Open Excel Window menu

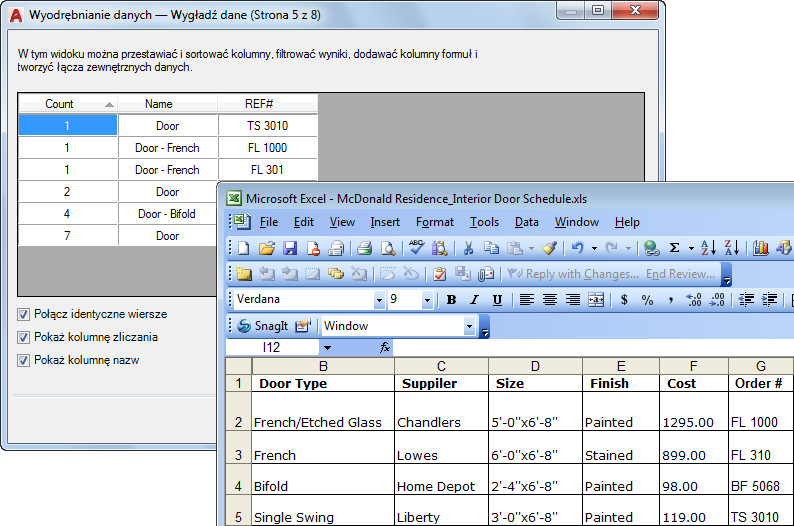pos(577,222)
